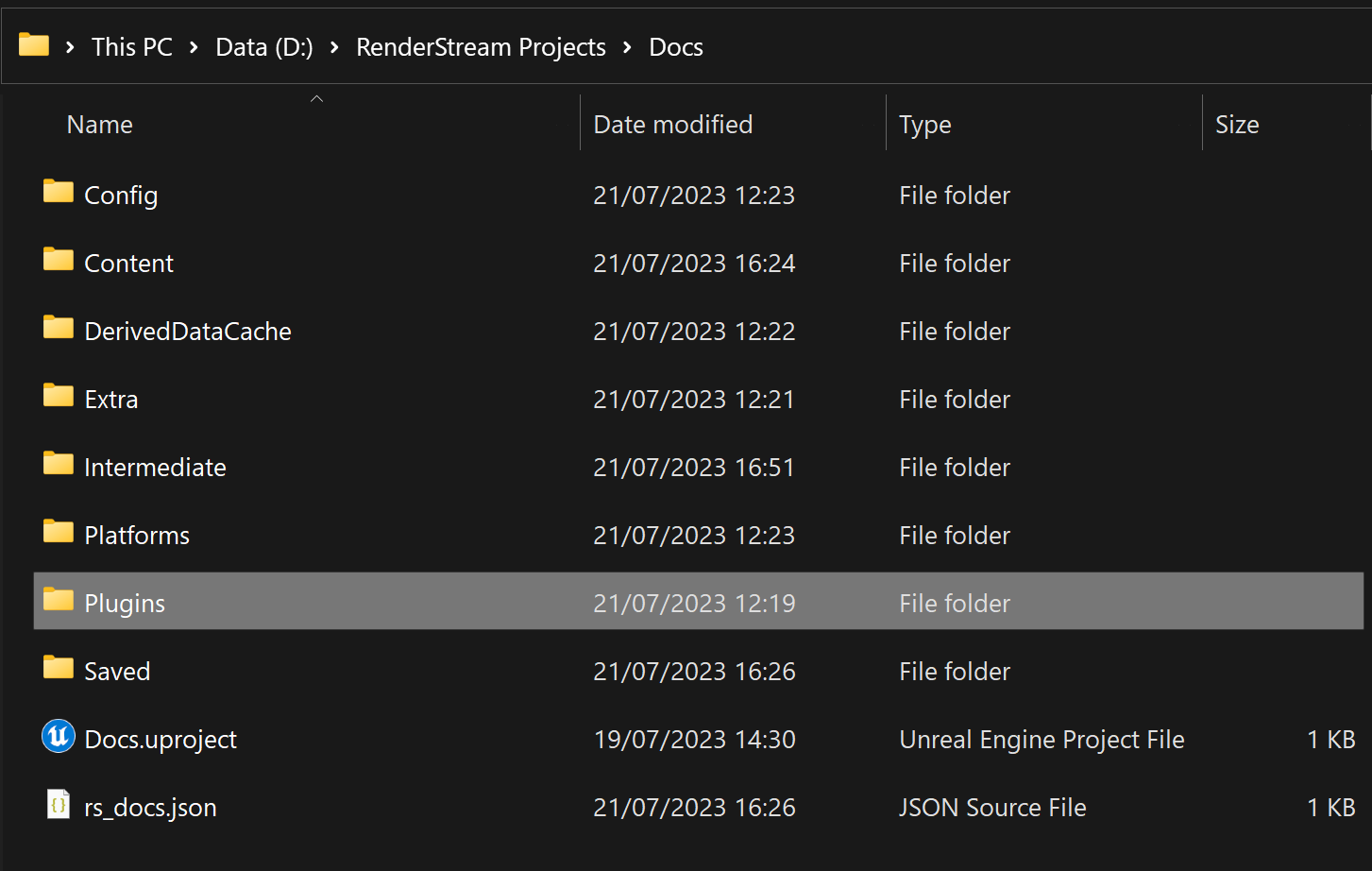This screenshot has width=1372, height=871.
Task: Expand the chevron after This PC
Action: click(x=194, y=47)
